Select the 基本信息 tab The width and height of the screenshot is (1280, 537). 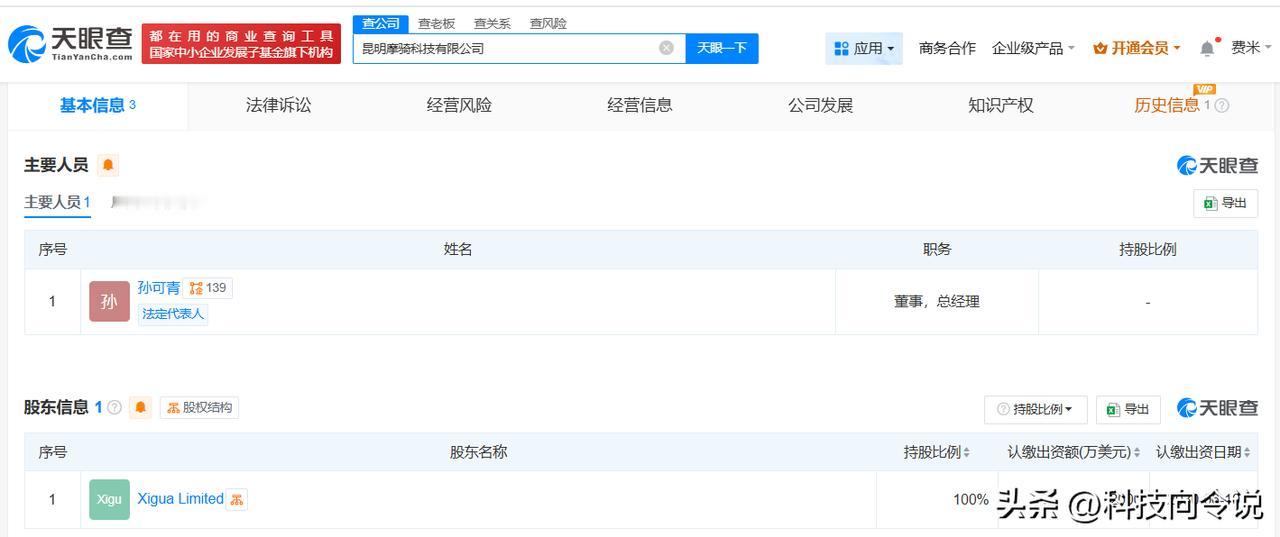click(x=97, y=105)
